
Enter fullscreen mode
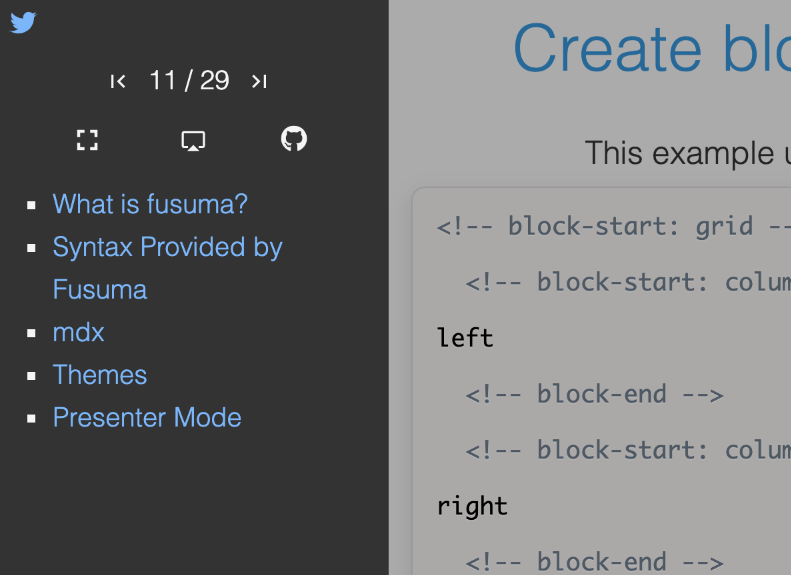tap(88, 140)
